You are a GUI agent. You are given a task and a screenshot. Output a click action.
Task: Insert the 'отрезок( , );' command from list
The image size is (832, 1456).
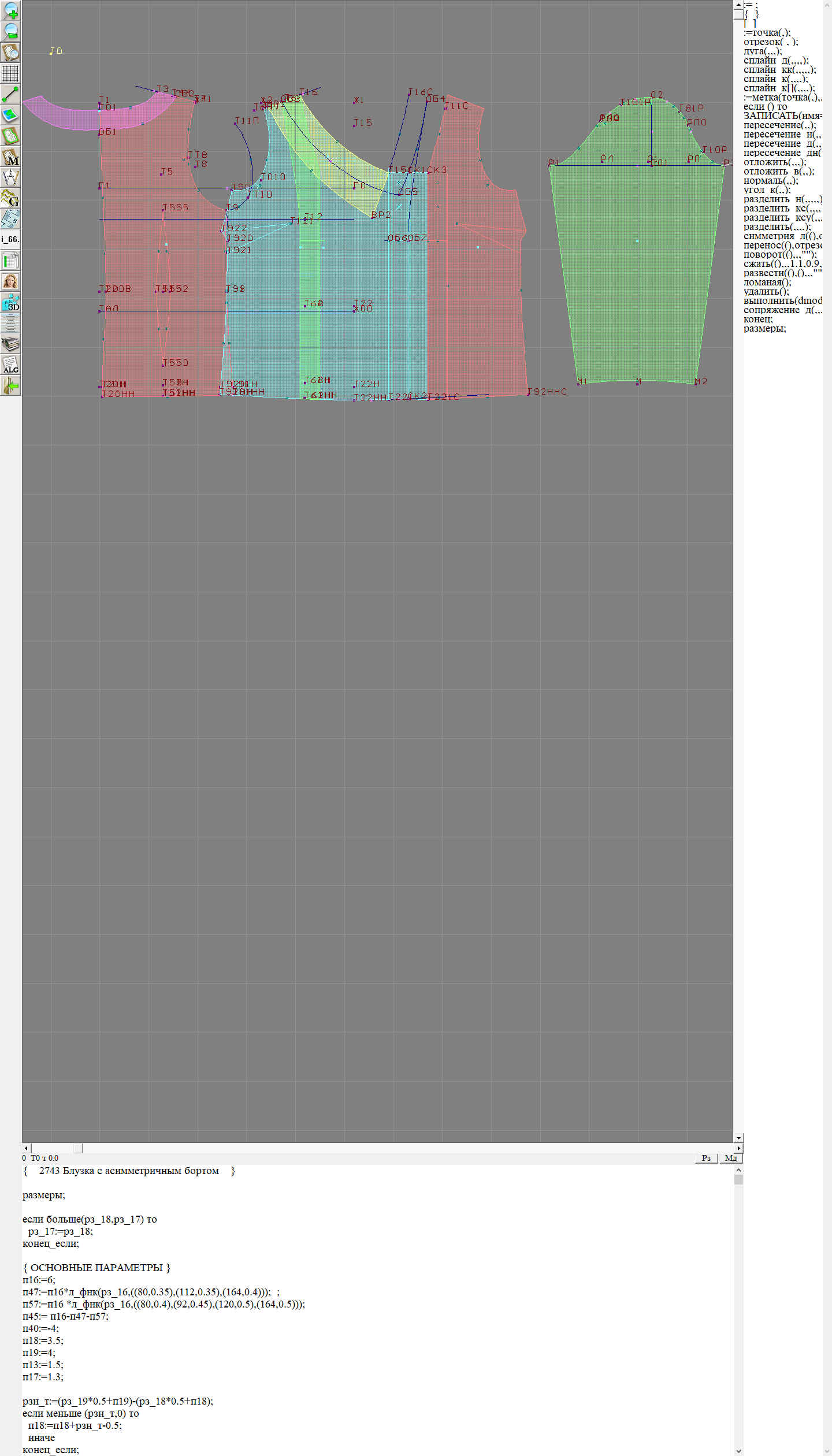(771, 42)
